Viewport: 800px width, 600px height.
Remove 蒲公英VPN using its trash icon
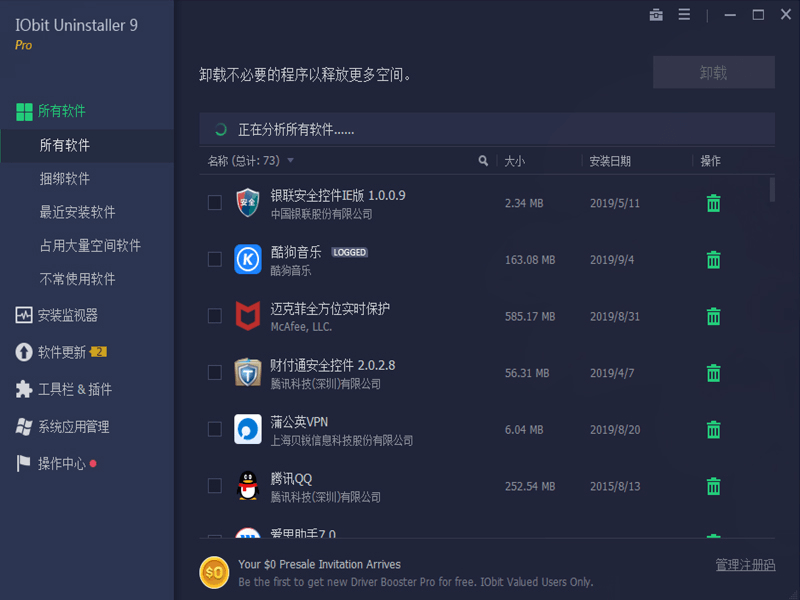point(713,430)
